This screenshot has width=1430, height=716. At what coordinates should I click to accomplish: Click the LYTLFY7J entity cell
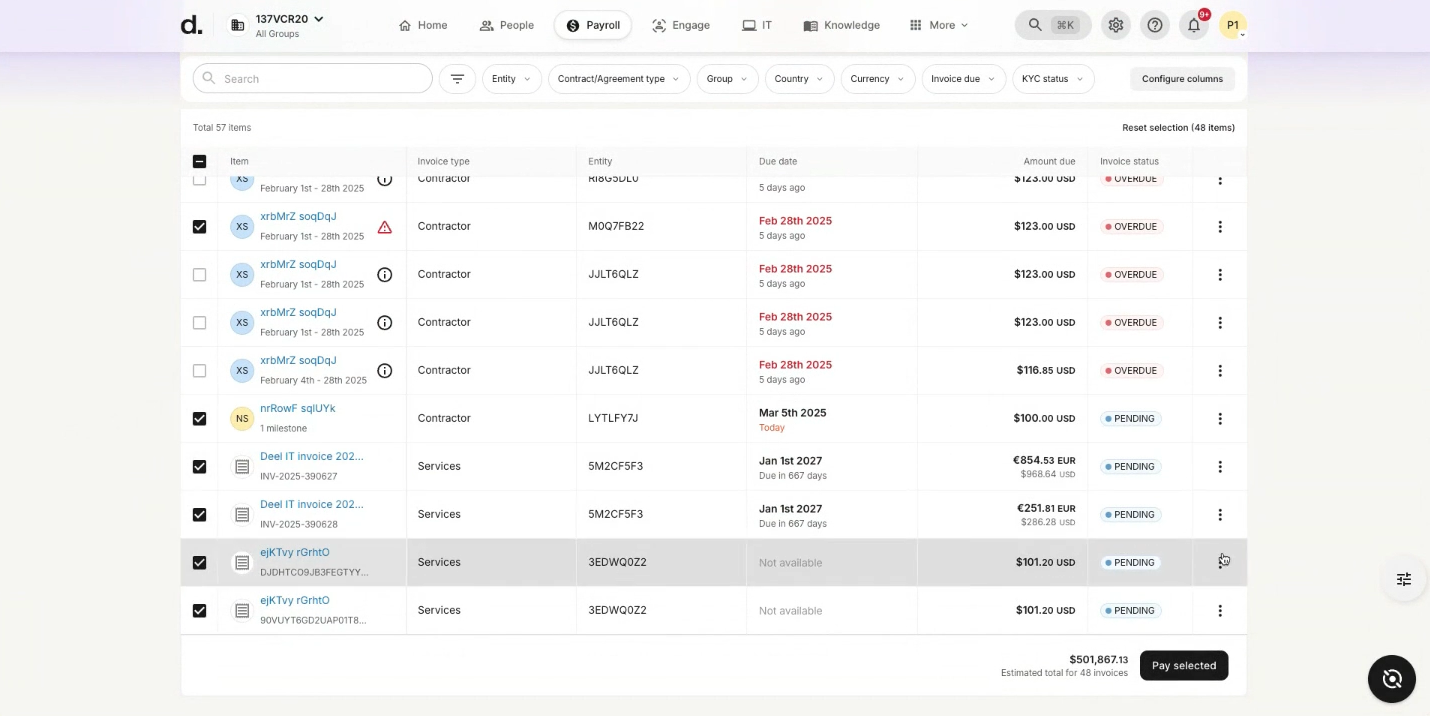pos(613,419)
